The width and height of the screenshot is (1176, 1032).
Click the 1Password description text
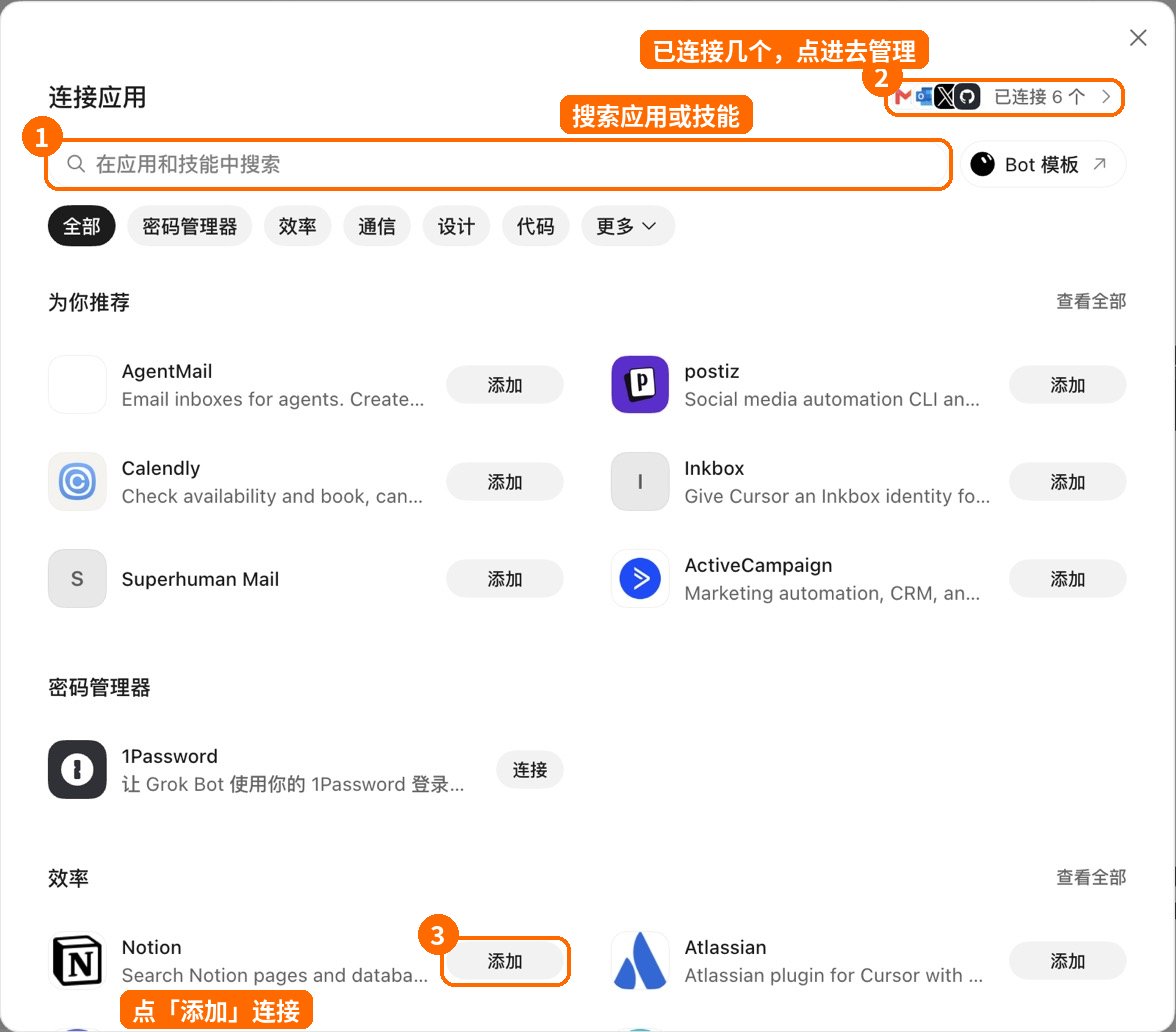[292, 784]
